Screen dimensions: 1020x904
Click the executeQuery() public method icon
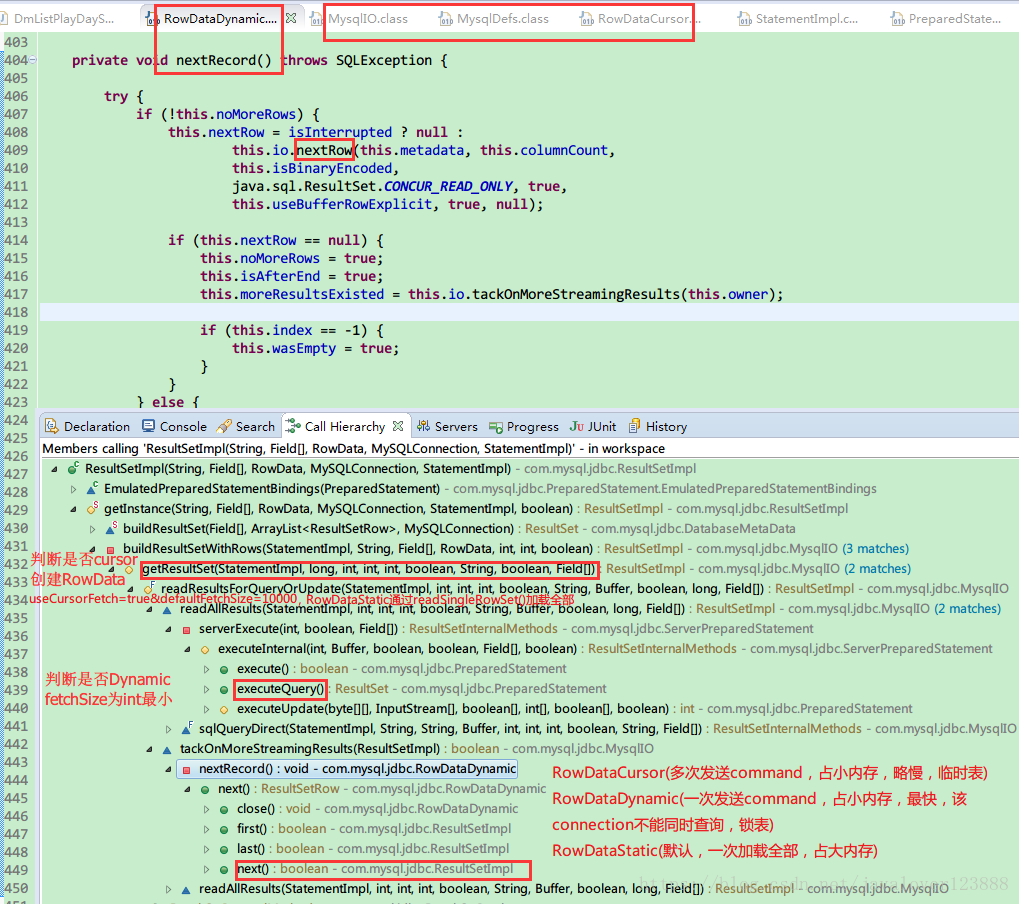click(x=224, y=690)
